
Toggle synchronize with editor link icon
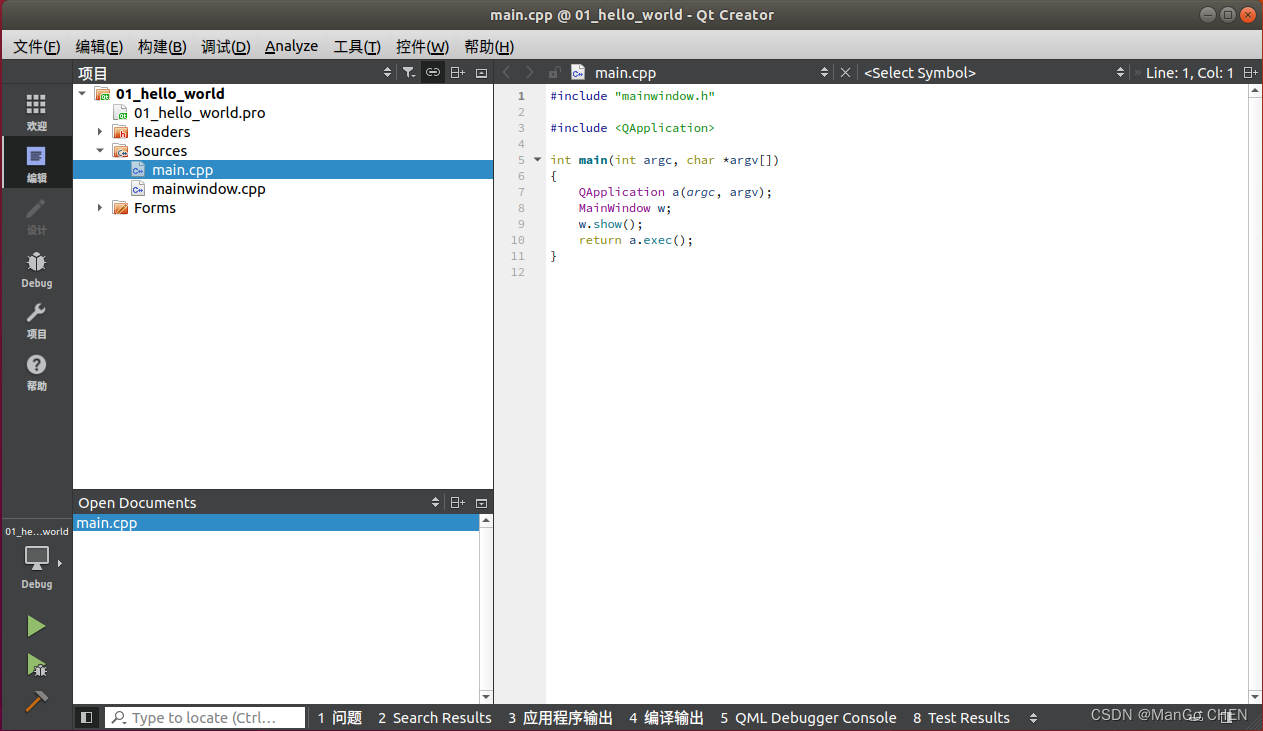click(x=432, y=72)
